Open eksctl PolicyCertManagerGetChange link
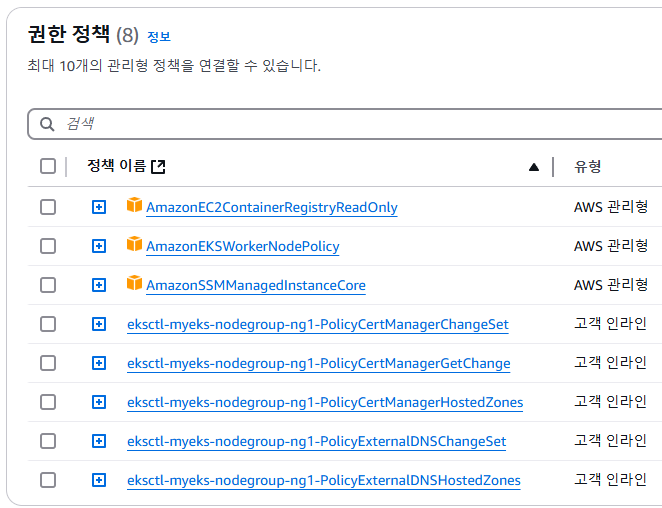 point(319,364)
